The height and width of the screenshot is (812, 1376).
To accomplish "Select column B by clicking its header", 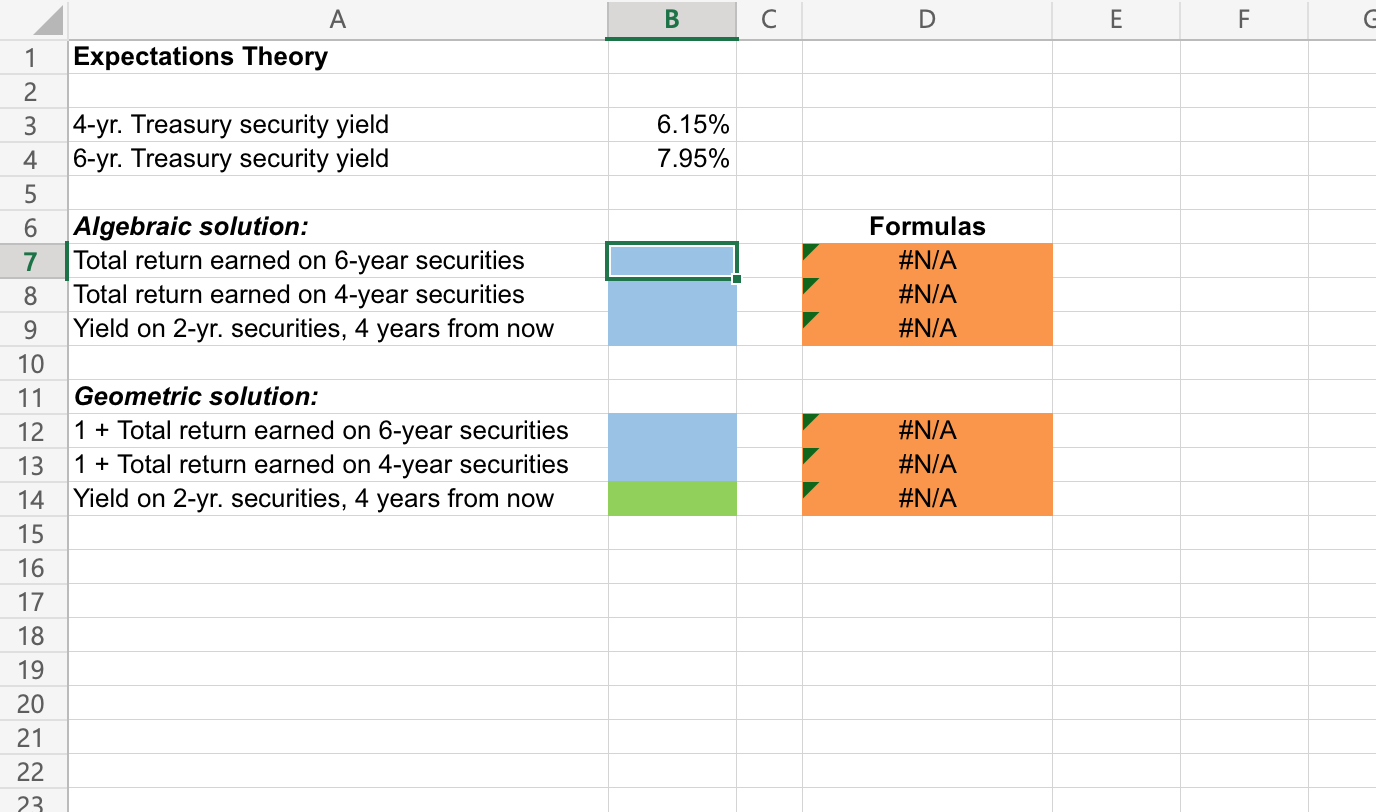I will (671, 18).
